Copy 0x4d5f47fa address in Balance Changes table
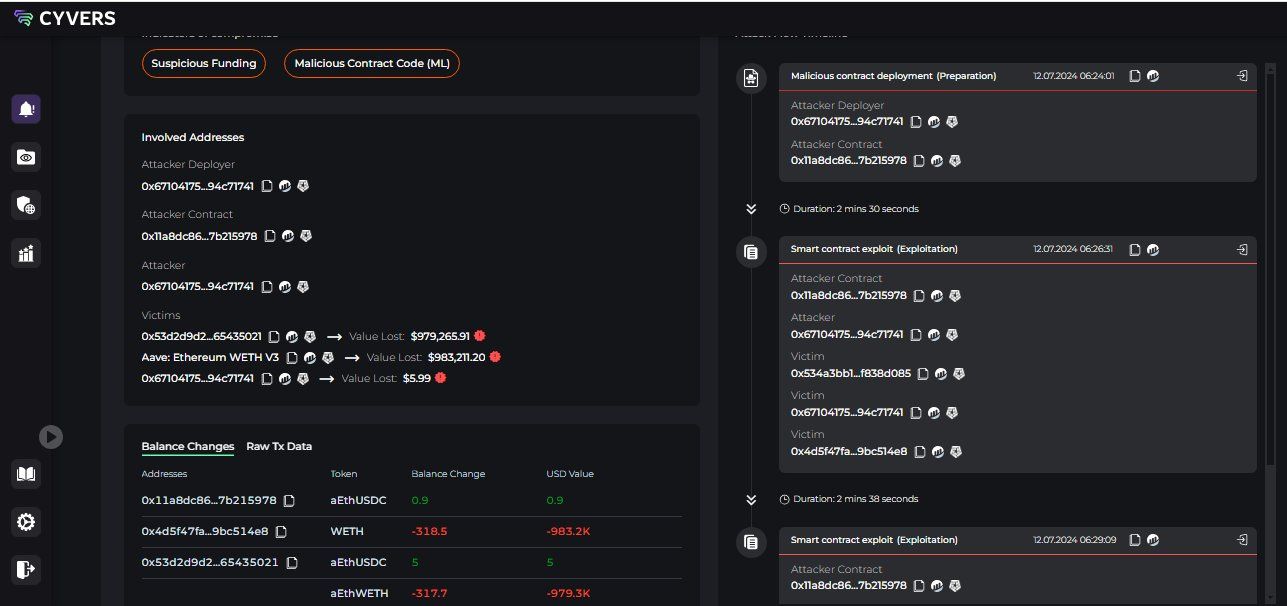Screen dimensions: 1287x606 [281, 531]
